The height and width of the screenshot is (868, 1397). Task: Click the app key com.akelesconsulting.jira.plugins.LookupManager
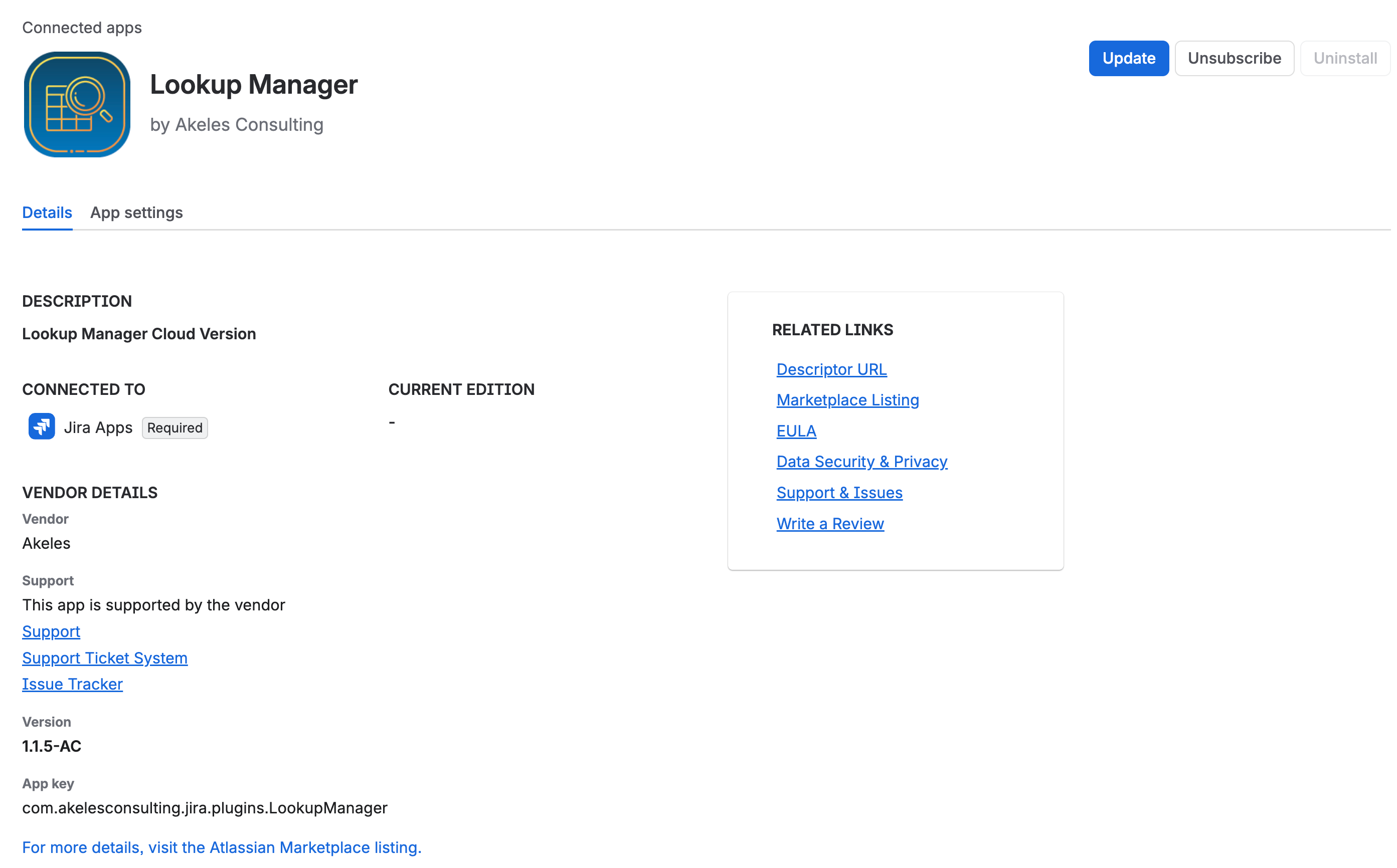[205, 808]
